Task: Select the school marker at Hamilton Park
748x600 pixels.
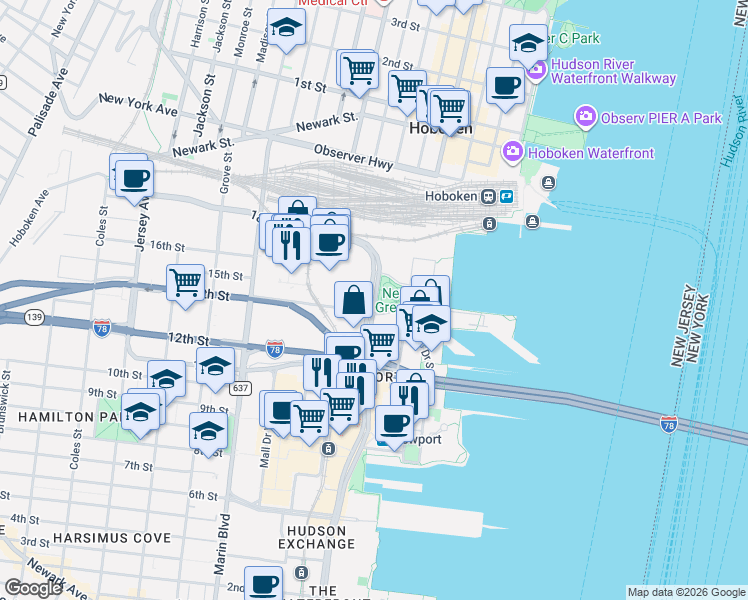Action: [x=140, y=413]
